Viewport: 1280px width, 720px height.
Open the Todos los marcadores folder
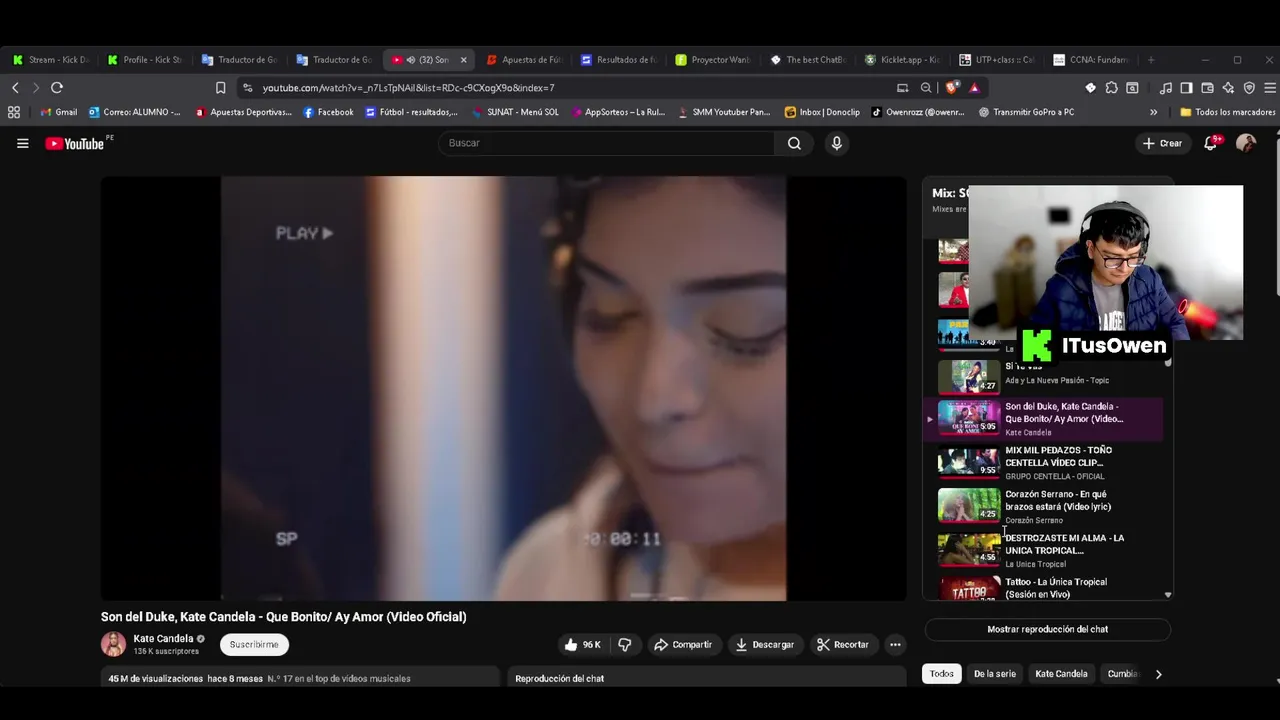pos(1227,112)
